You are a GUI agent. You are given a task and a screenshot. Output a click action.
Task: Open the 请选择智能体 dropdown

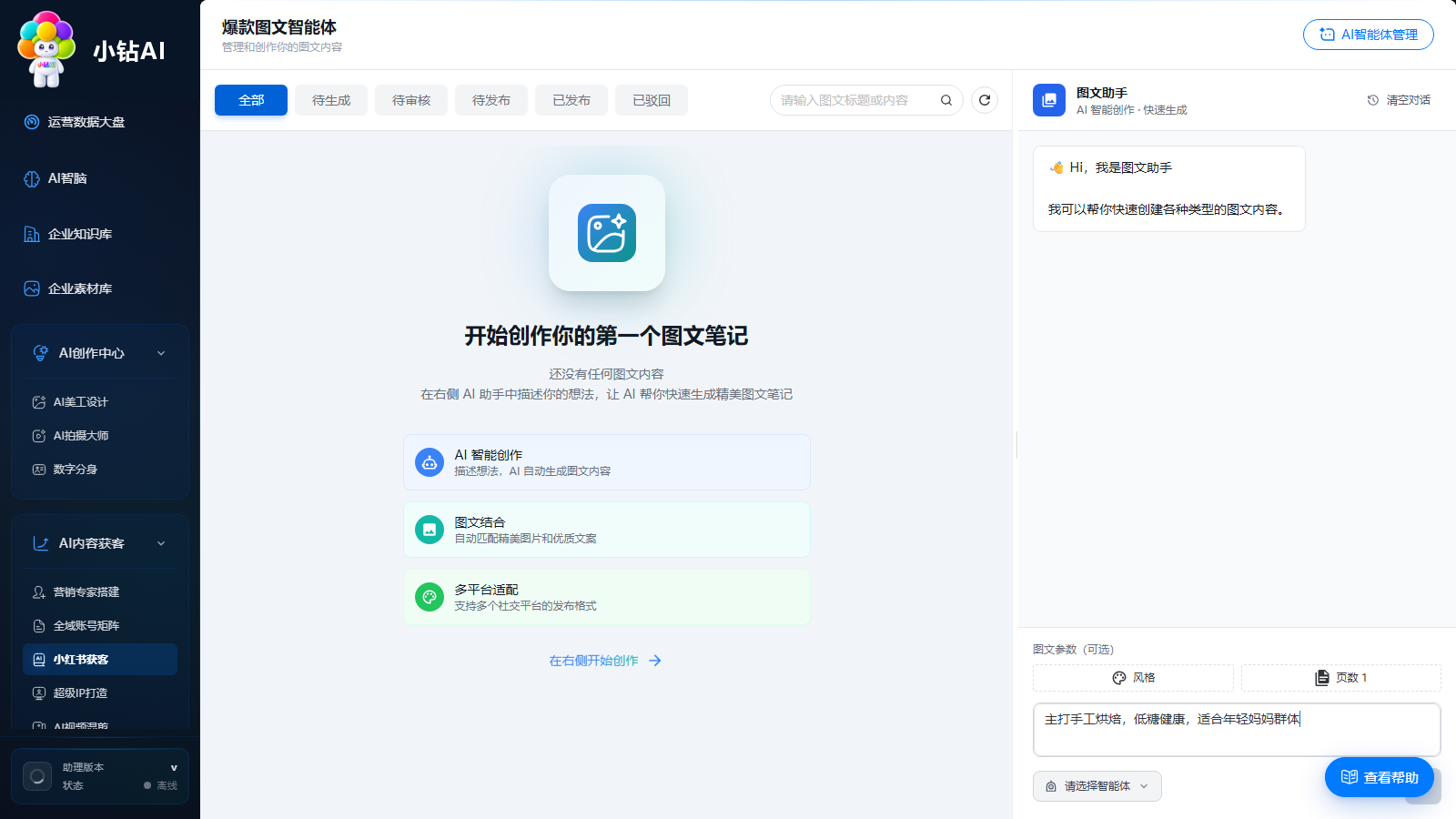pyautogui.click(x=1097, y=786)
